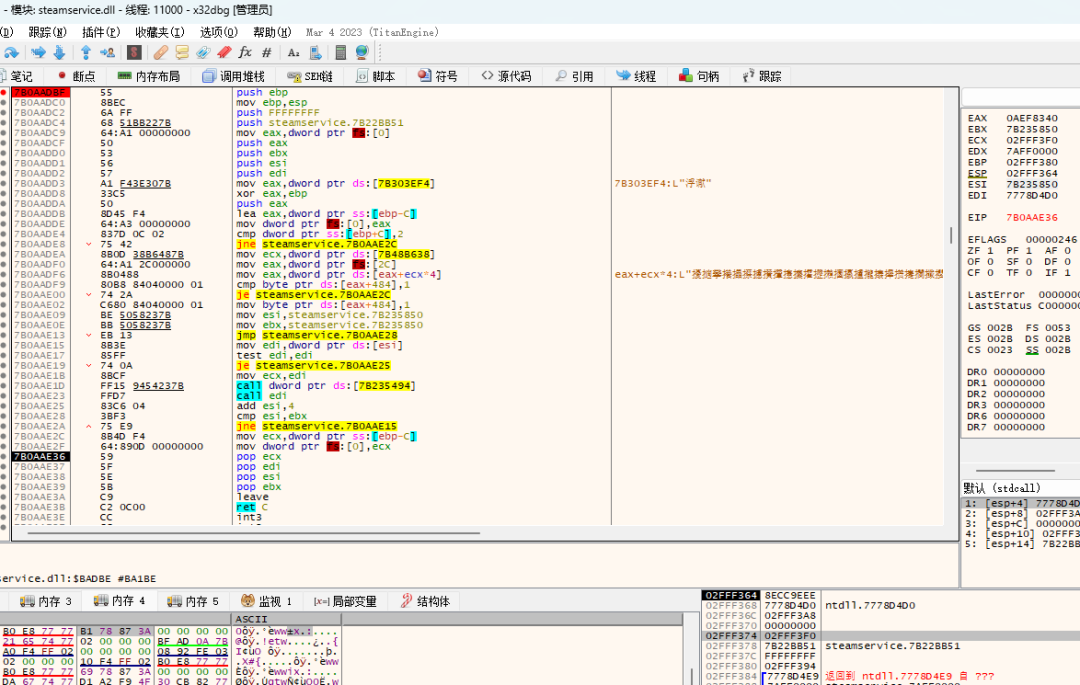Toggle the breakpoint bullet at row 7B0AAE13

[3, 335]
